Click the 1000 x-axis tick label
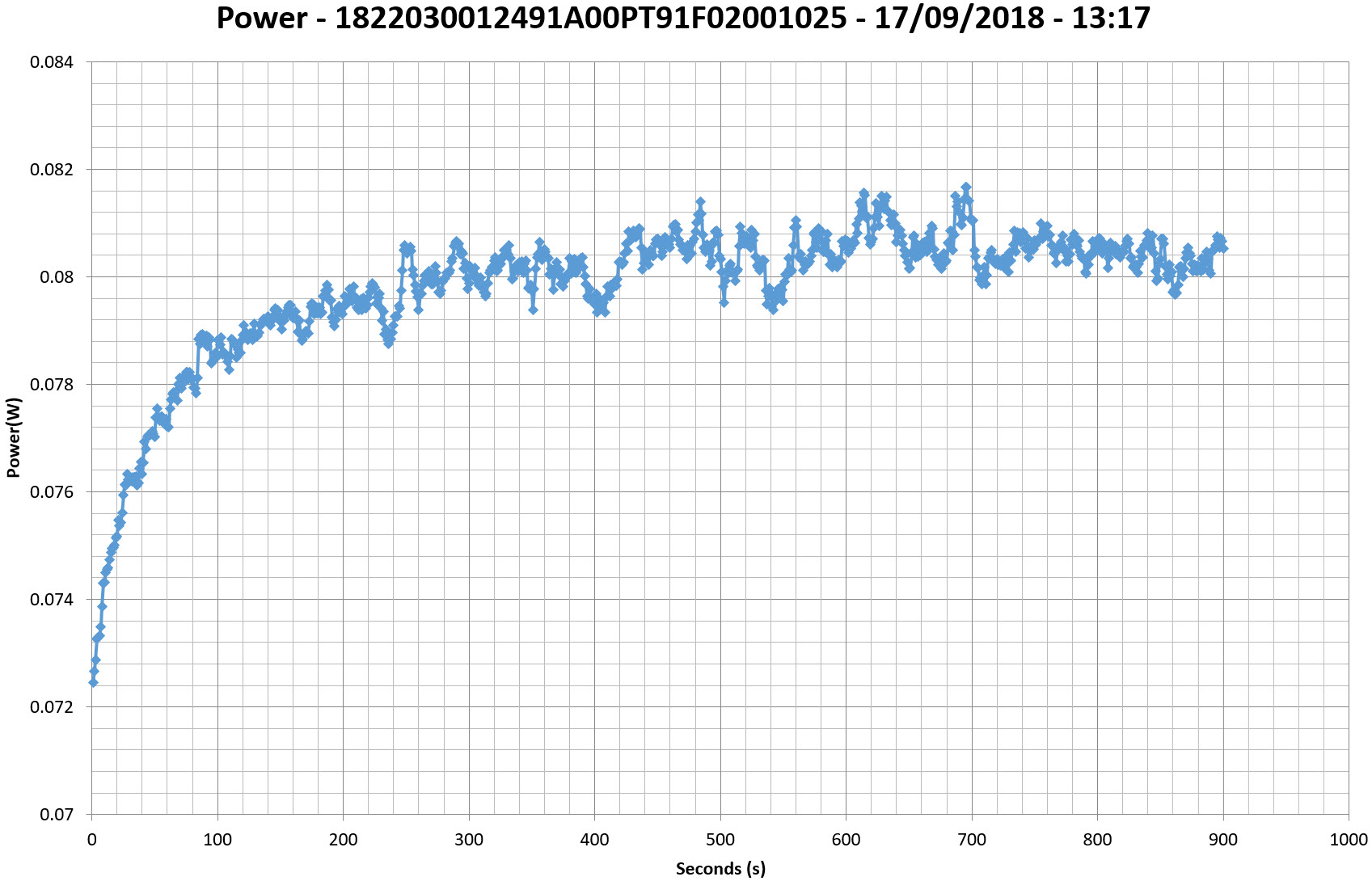 1349,840
